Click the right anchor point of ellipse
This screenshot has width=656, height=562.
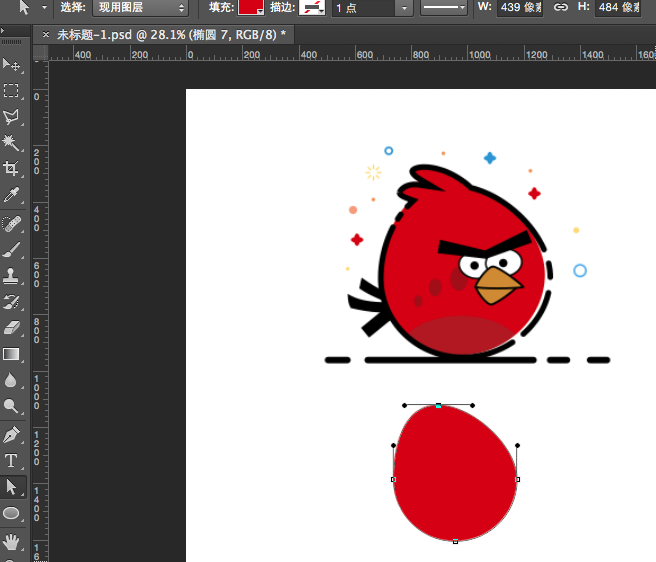518,480
